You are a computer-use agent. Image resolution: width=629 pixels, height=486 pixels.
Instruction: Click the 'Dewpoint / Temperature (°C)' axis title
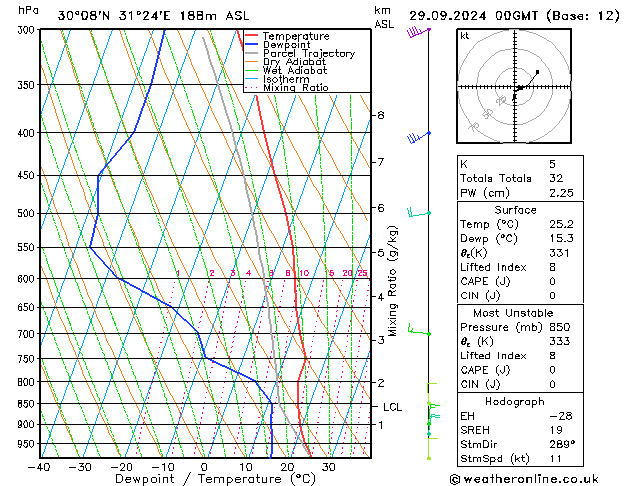(x=215, y=479)
